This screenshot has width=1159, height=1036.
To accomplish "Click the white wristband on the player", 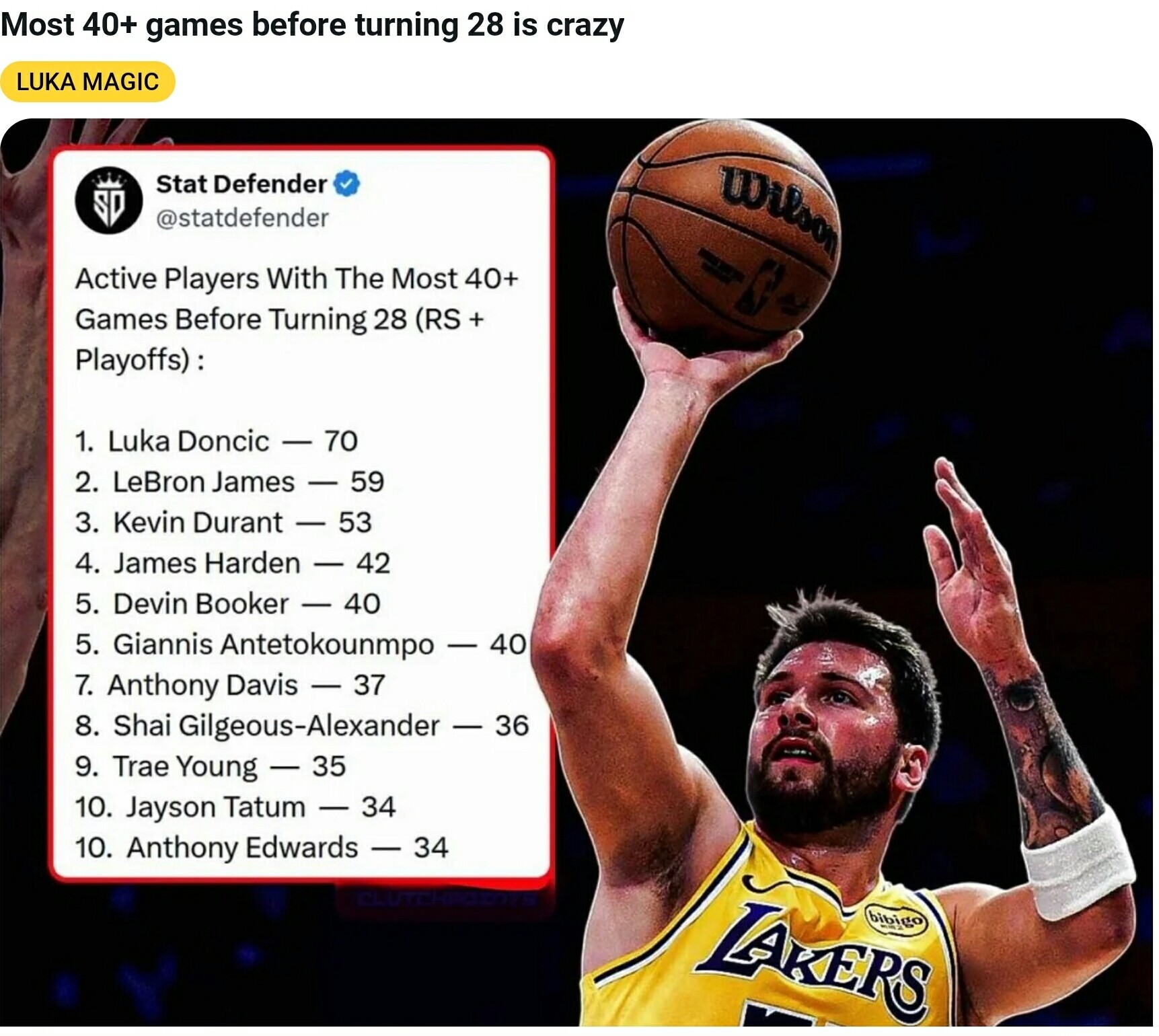I will [x=1079, y=864].
